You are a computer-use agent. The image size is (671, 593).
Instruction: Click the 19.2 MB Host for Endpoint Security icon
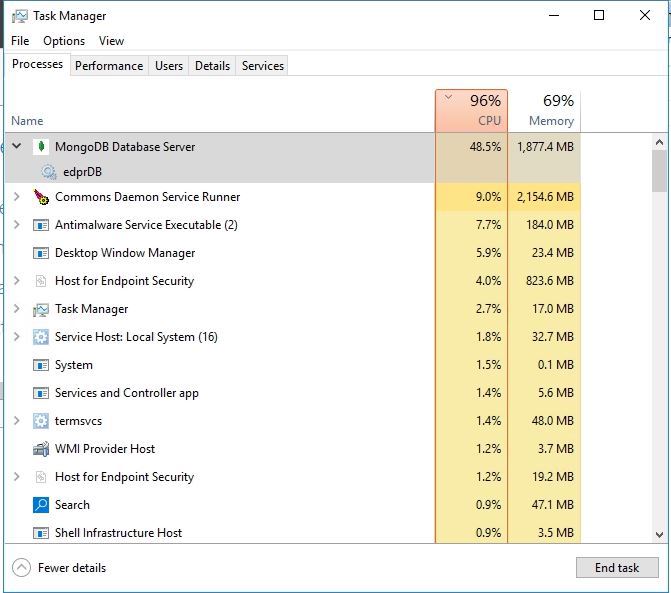click(x=41, y=477)
